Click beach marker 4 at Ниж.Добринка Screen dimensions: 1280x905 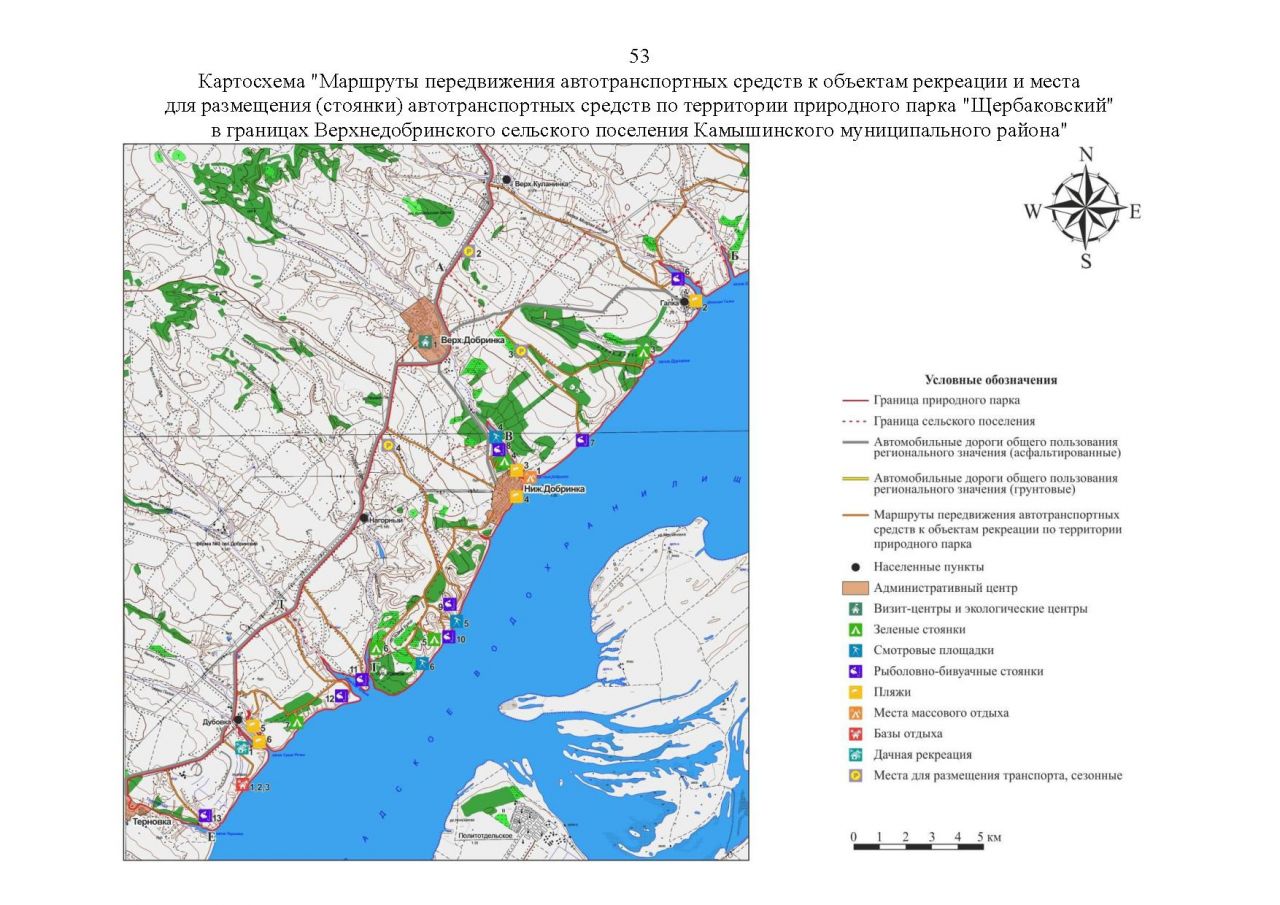click(x=515, y=496)
